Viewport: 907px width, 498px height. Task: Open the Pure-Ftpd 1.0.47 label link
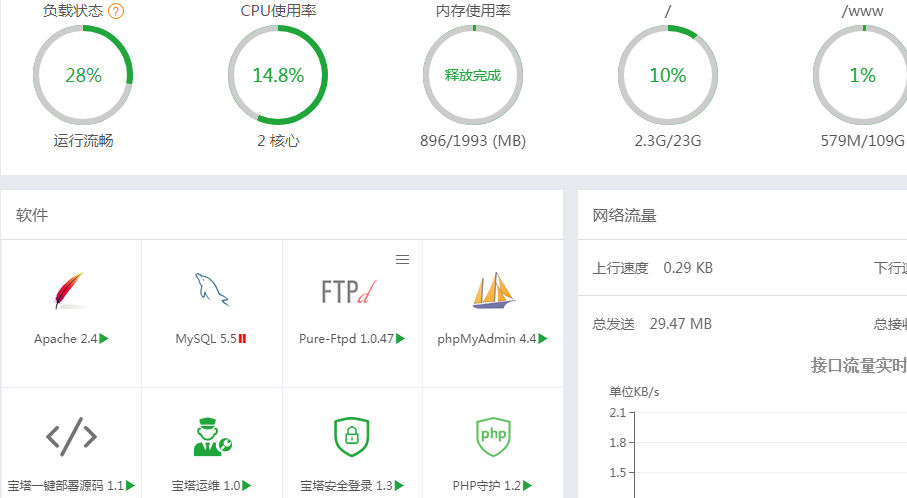(346, 339)
